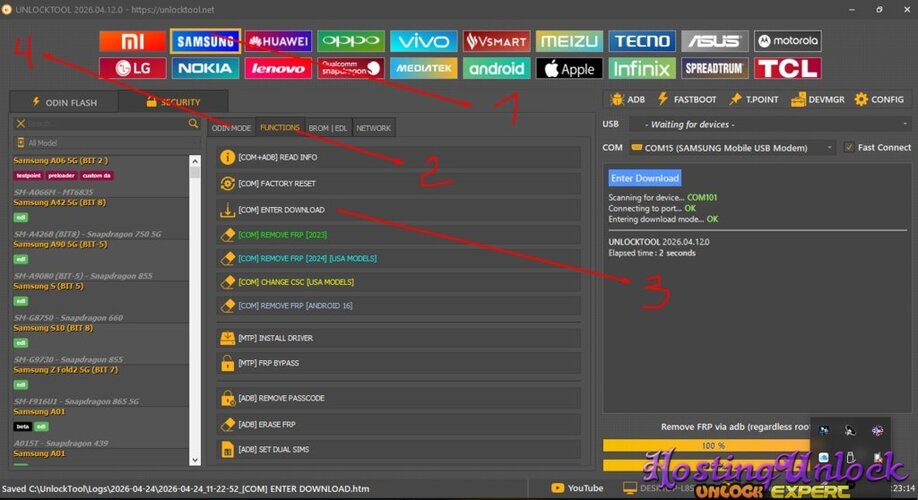This screenshot has height=500, width=918.
Task: Switch to the ODIN FLASH tab
Action: [x=64, y=102]
